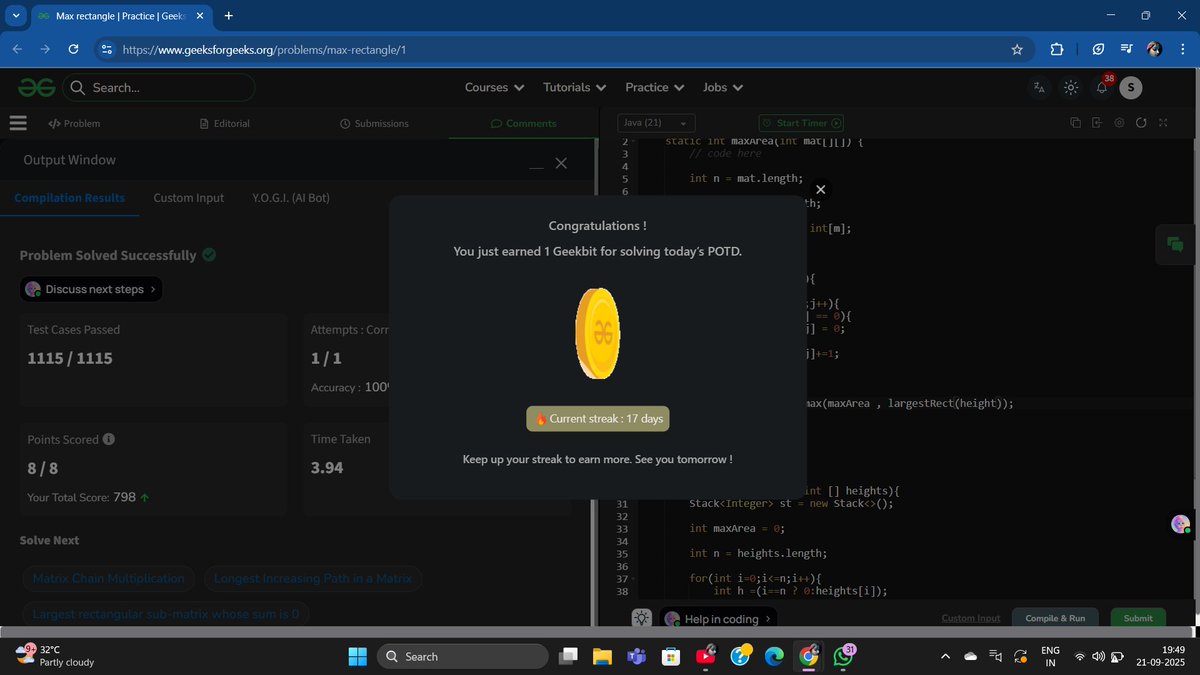Open Microsoft Edge from the taskbar

click(x=774, y=656)
